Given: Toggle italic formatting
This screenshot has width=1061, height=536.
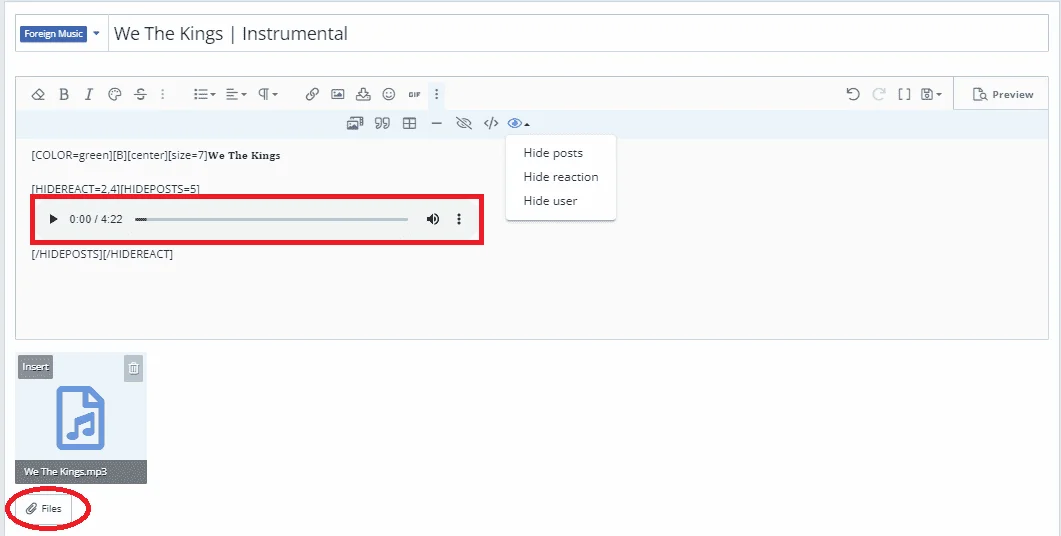Looking at the screenshot, I should 89,95.
